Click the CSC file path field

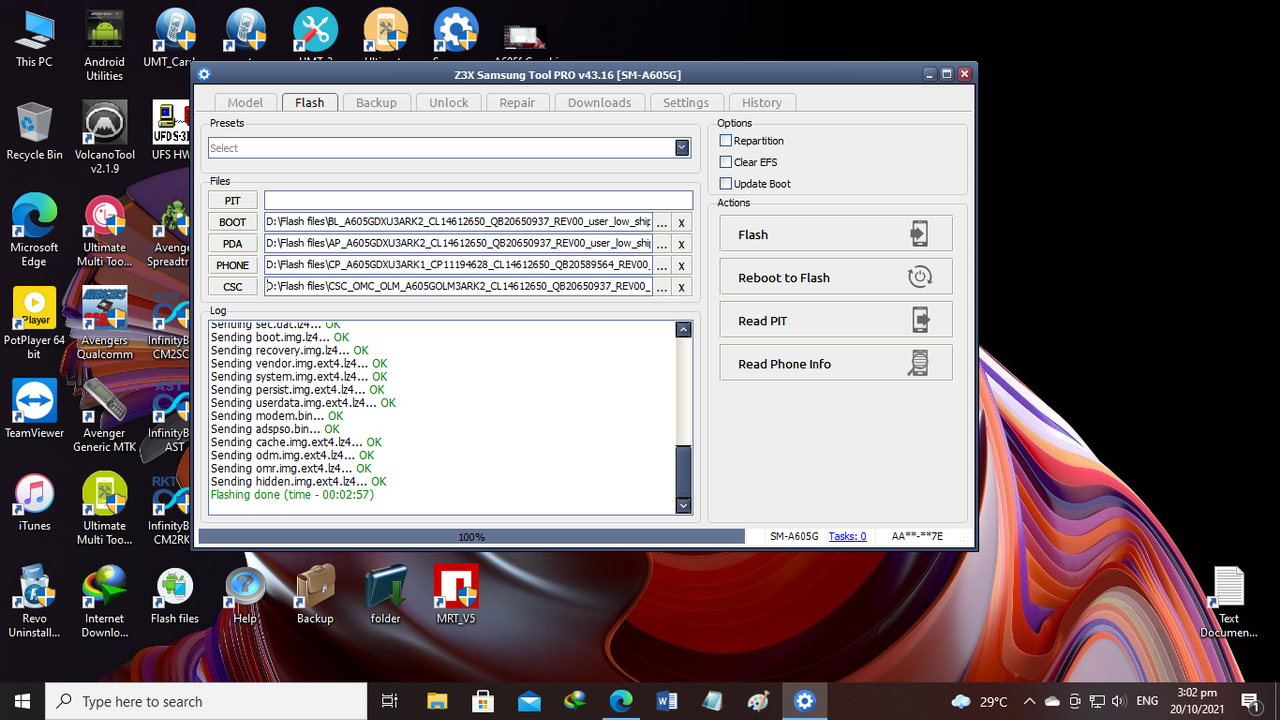[458, 287]
